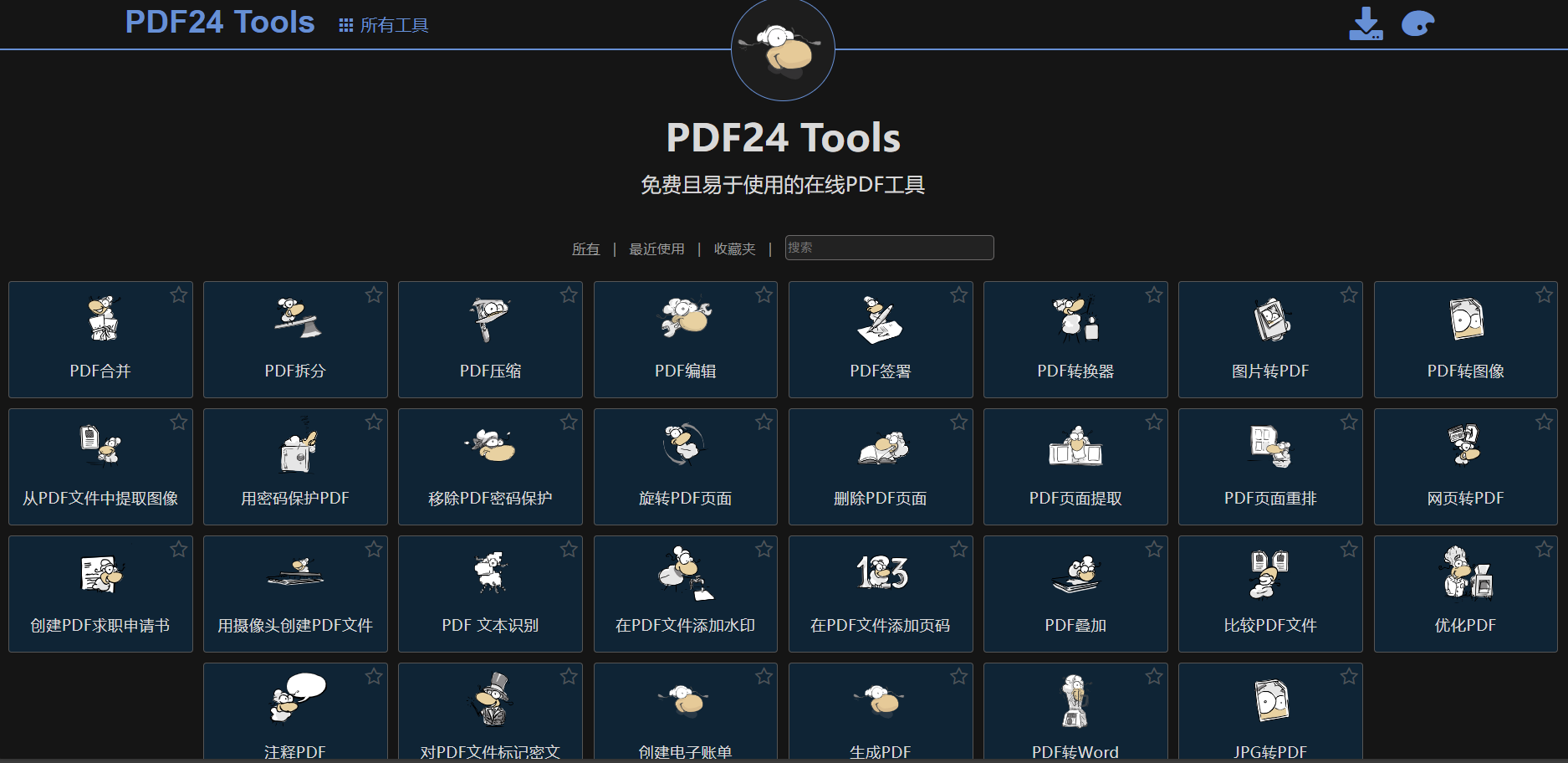Open the theme color palette icon
1568x763 pixels.
(1419, 23)
